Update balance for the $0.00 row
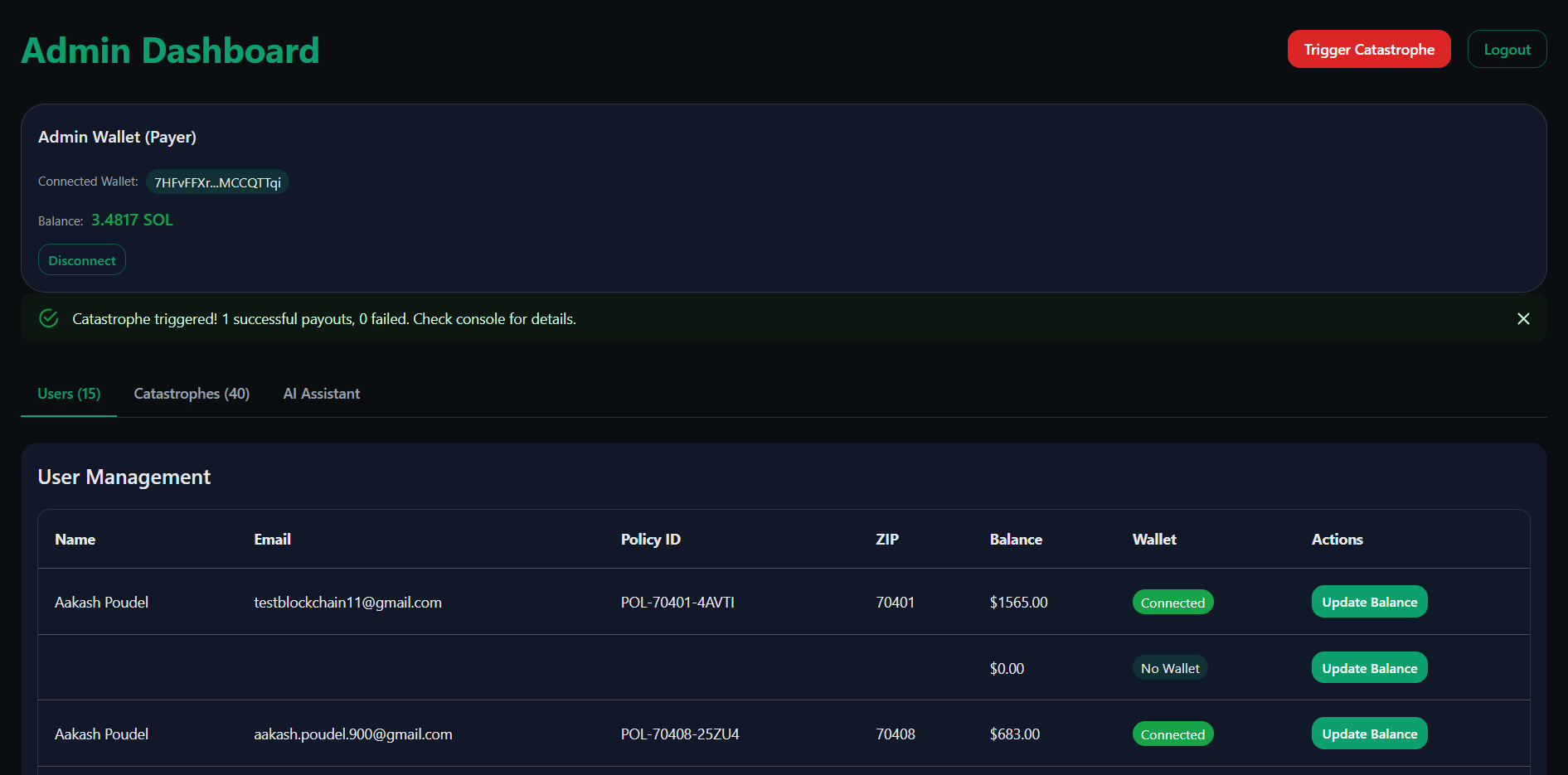 click(1369, 668)
